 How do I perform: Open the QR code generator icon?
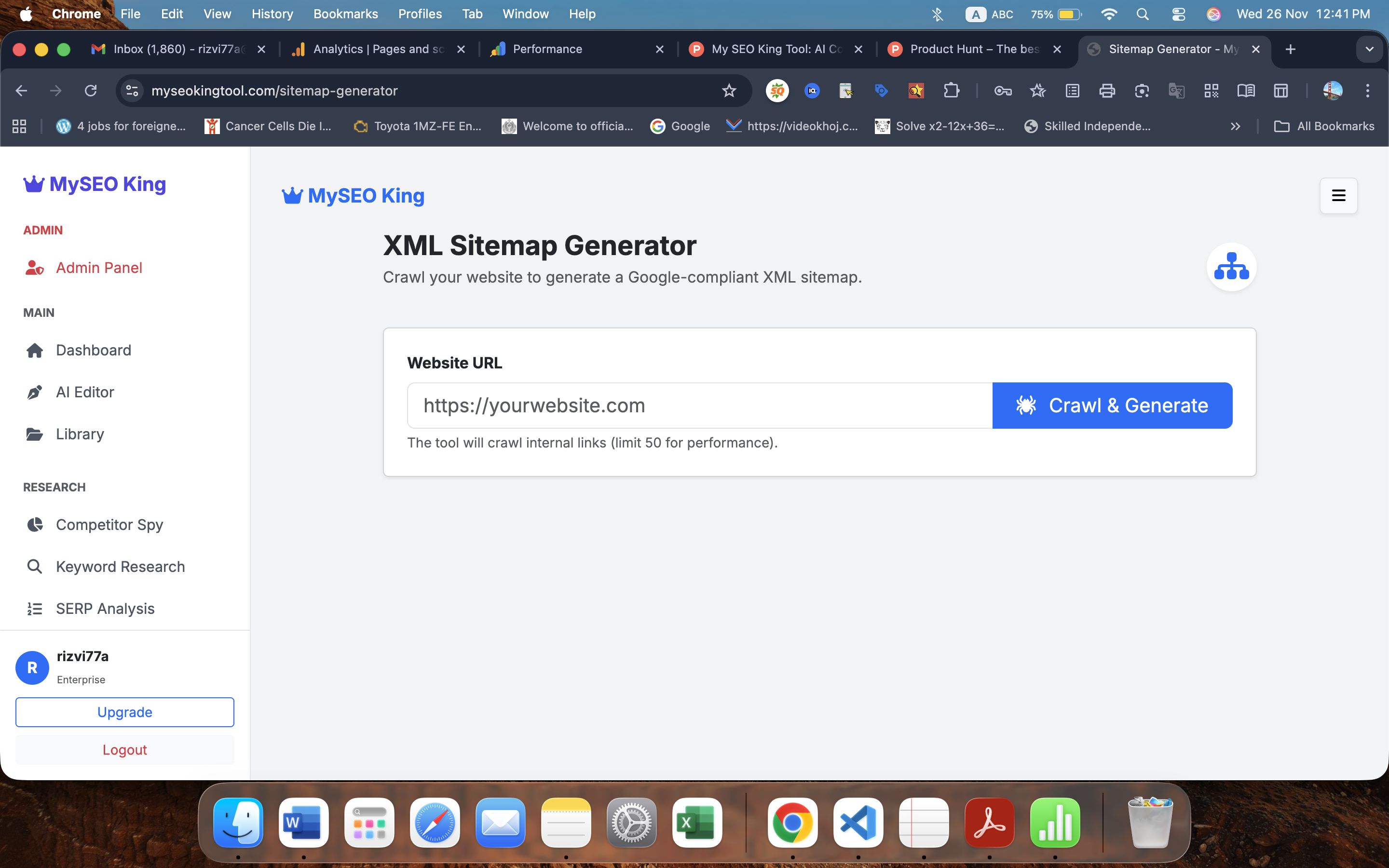pyautogui.click(x=1212, y=91)
